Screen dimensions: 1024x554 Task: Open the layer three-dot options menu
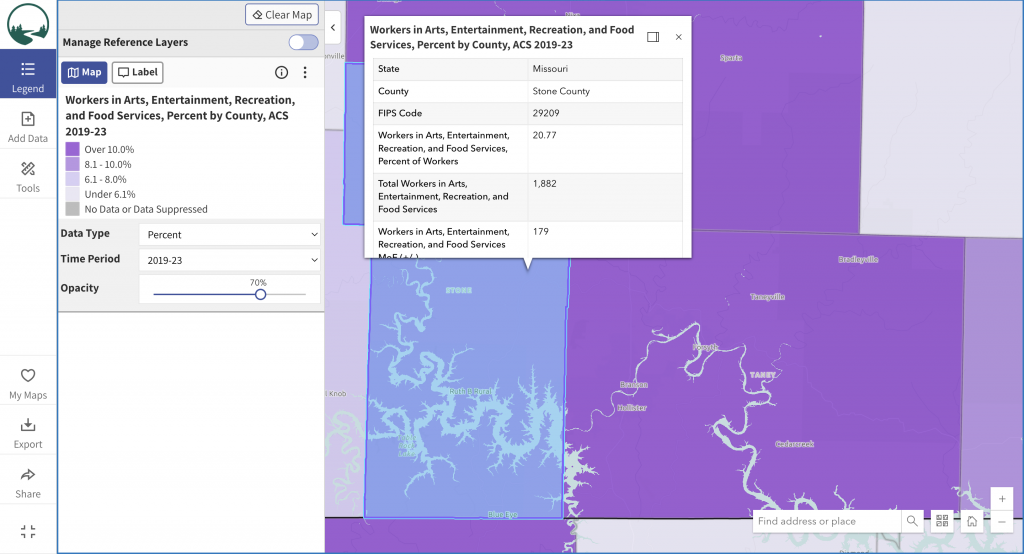point(305,73)
